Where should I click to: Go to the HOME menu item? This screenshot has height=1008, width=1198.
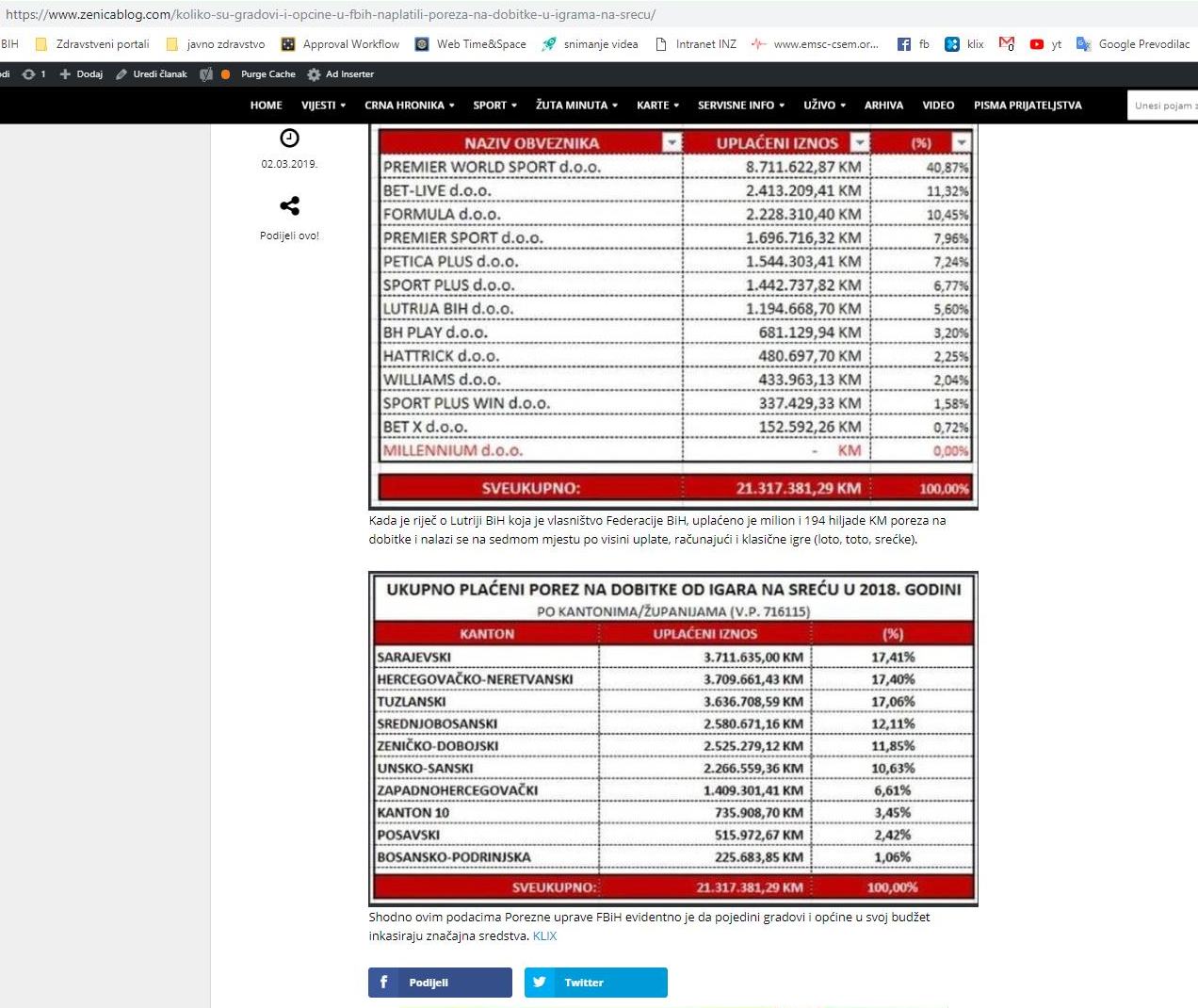point(267,106)
